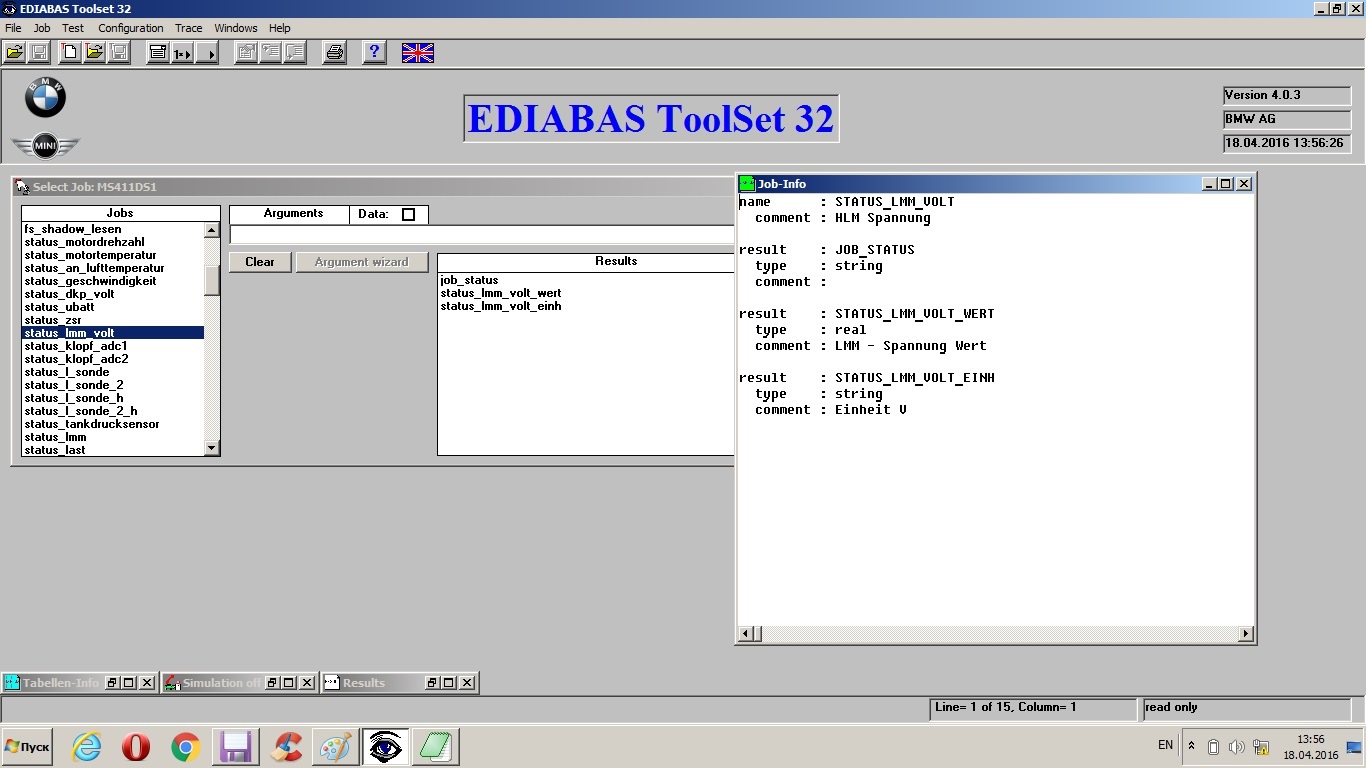The image size is (1366, 768).
Task: Click the Jobs list scrollbar thumb
Action: pos(211,280)
